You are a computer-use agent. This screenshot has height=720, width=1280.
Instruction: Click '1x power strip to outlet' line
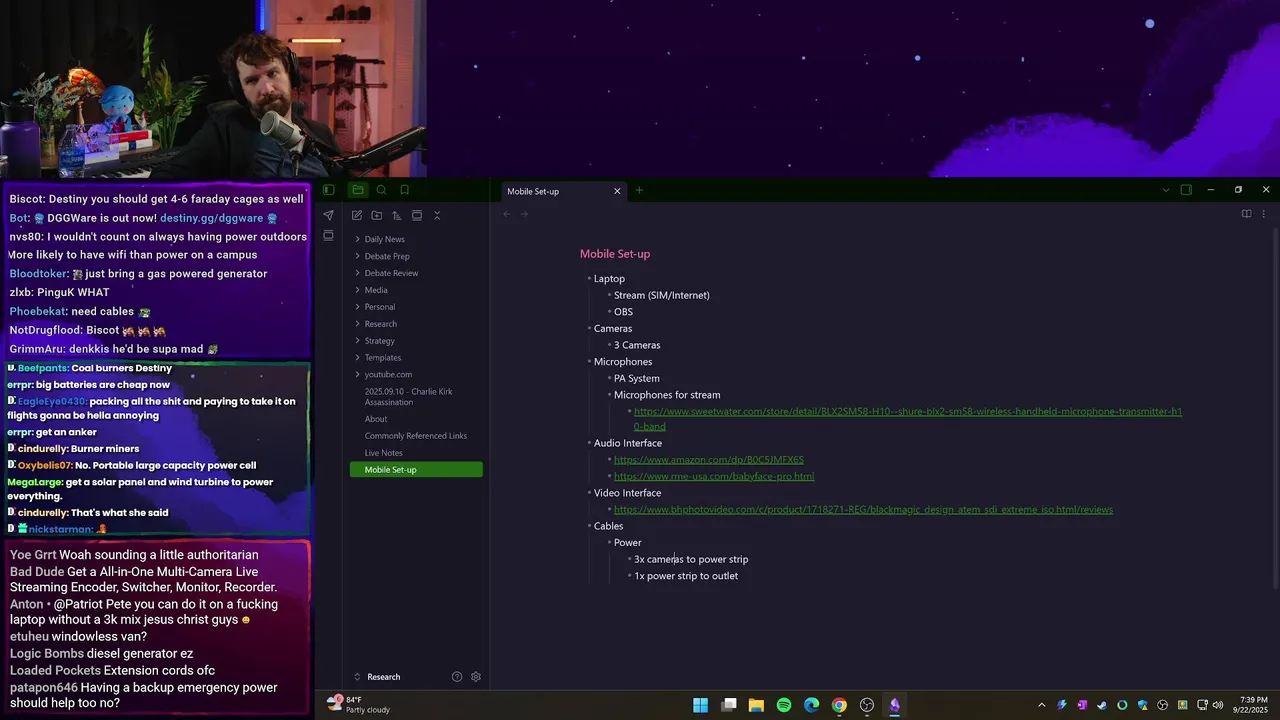click(686, 576)
